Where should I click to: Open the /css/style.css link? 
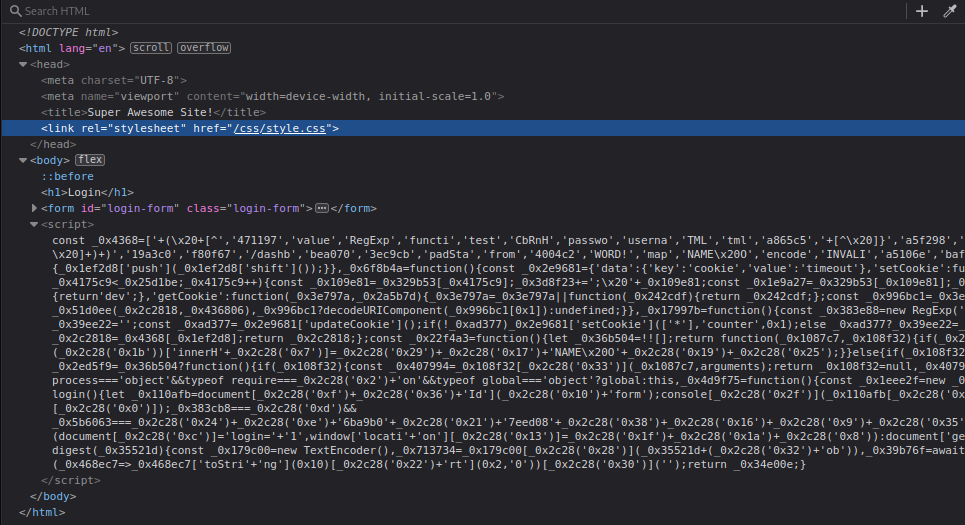(279, 128)
